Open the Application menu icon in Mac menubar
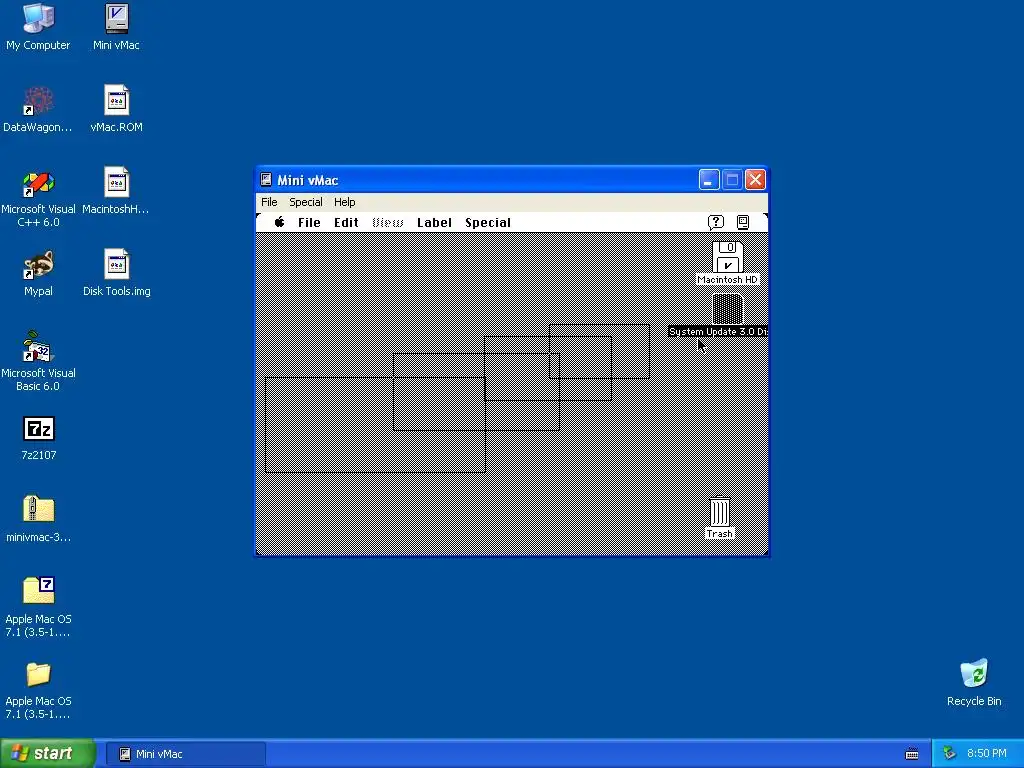 [x=743, y=222]
